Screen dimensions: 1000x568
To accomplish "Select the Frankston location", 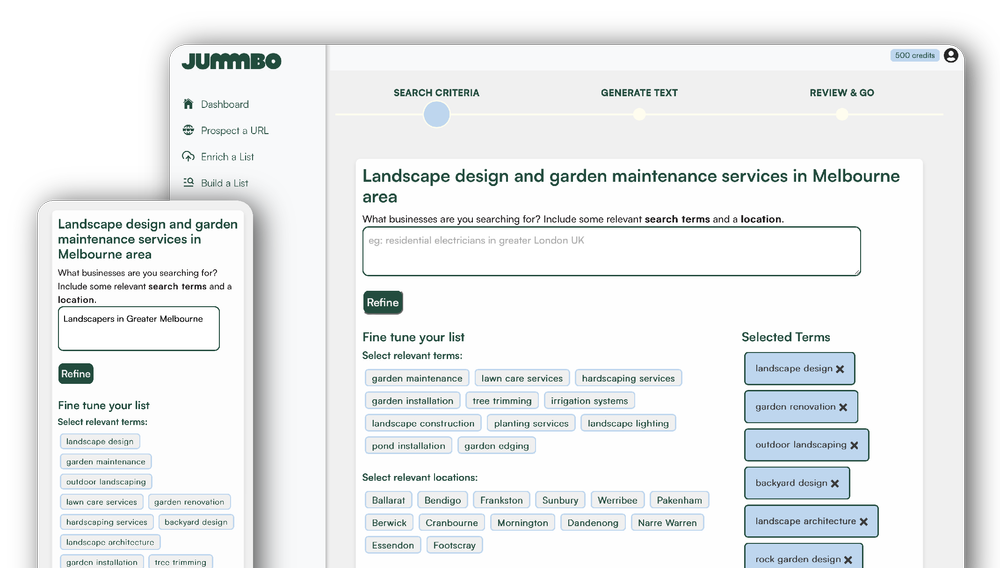I will (x=501, y=500).
